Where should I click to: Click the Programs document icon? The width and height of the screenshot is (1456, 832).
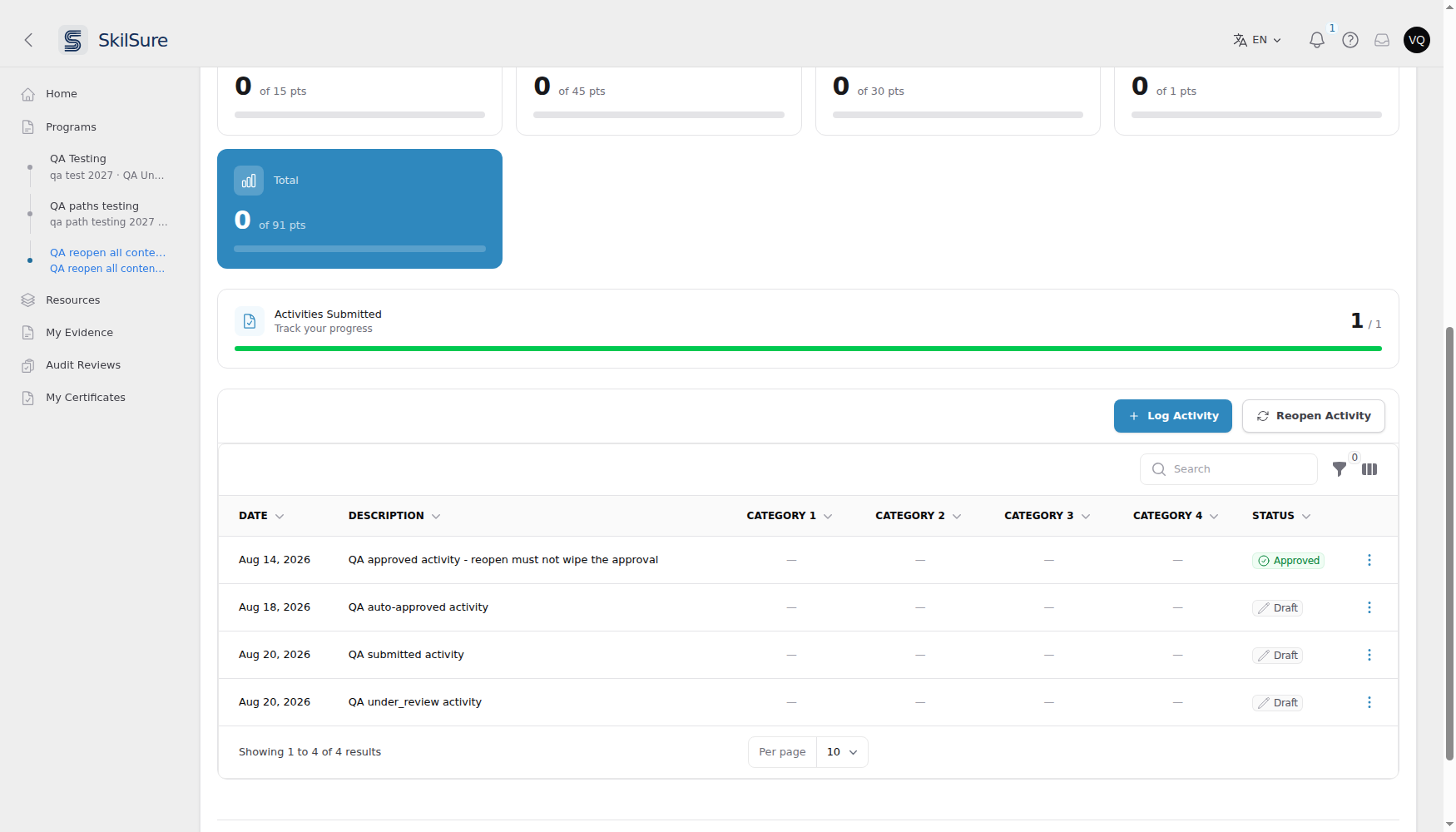click(x=28, y=127)
